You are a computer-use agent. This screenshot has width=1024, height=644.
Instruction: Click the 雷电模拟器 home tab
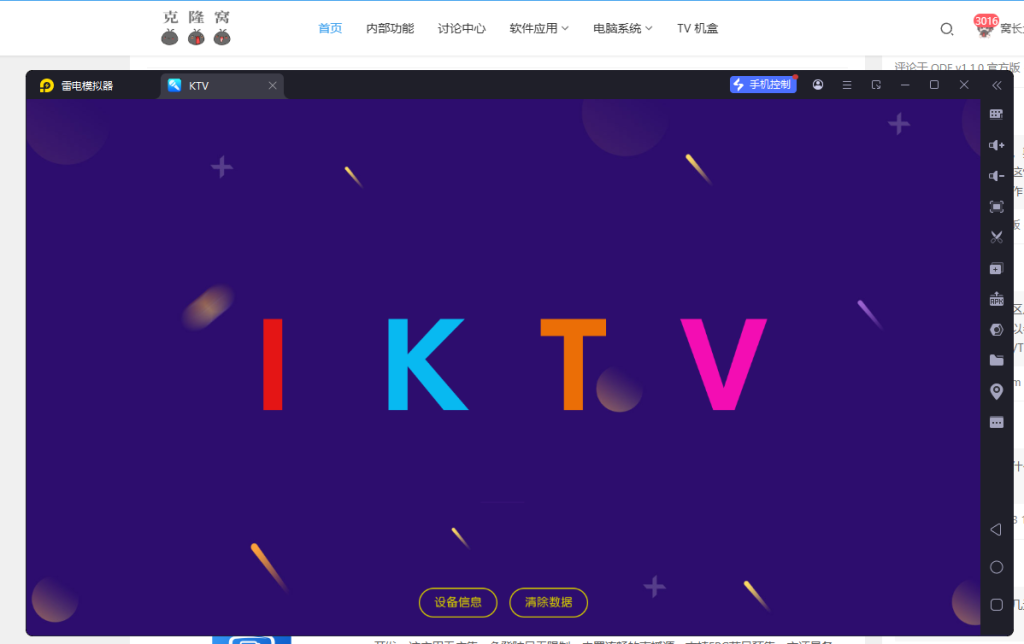pyautogui.click(x=77, y=86)
